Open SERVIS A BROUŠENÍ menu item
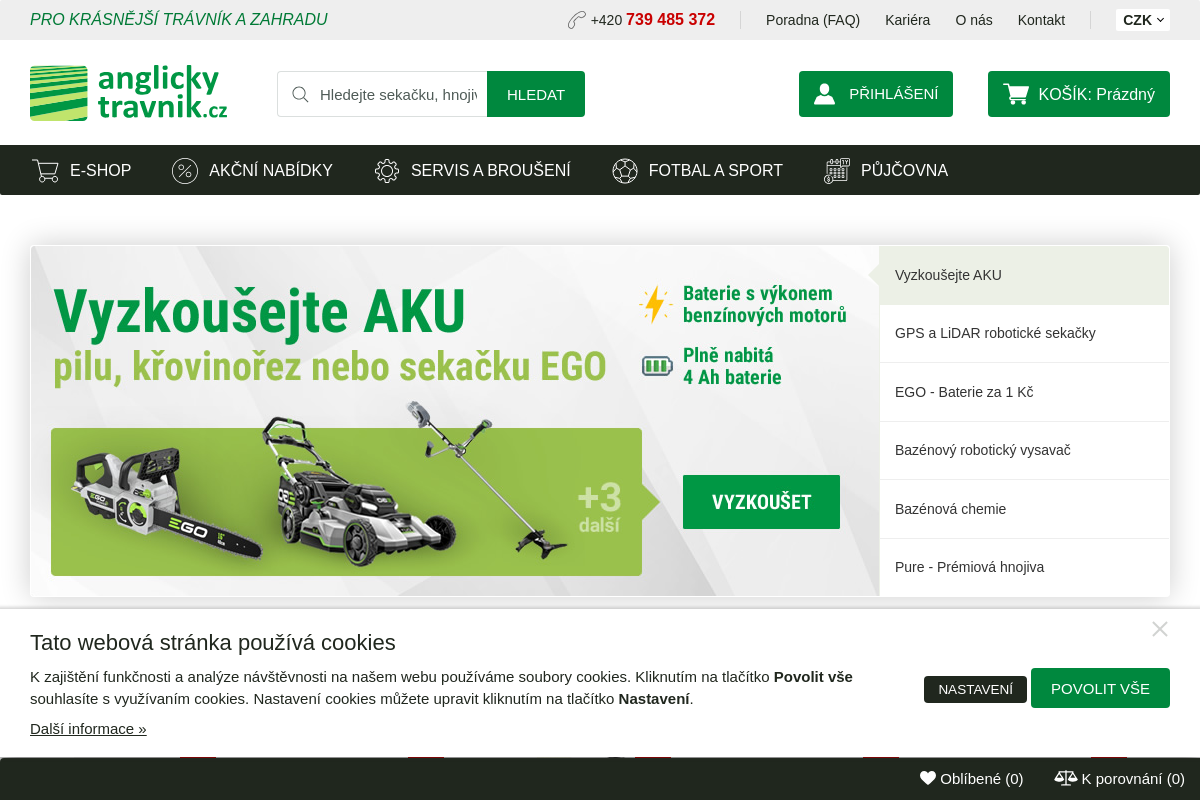 [x=472, y=170]
